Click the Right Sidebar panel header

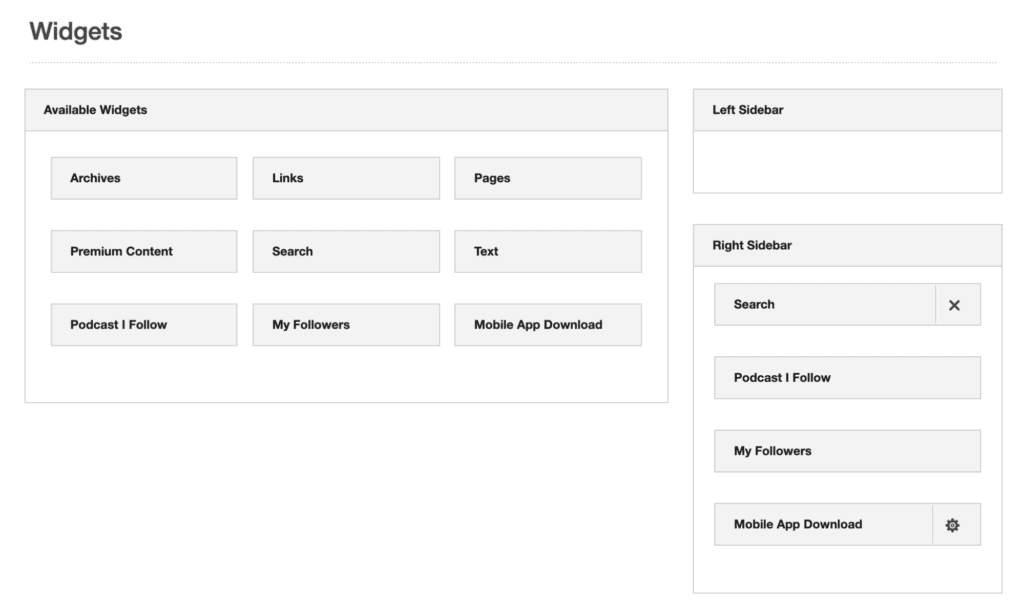[847, 245]
